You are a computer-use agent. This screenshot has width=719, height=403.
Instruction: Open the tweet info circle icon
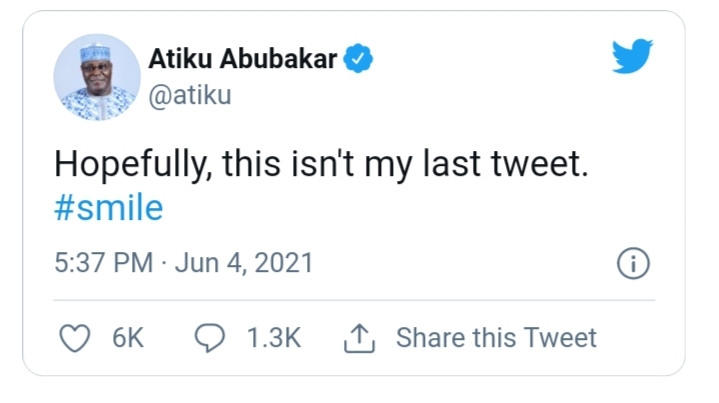point(634,264)
